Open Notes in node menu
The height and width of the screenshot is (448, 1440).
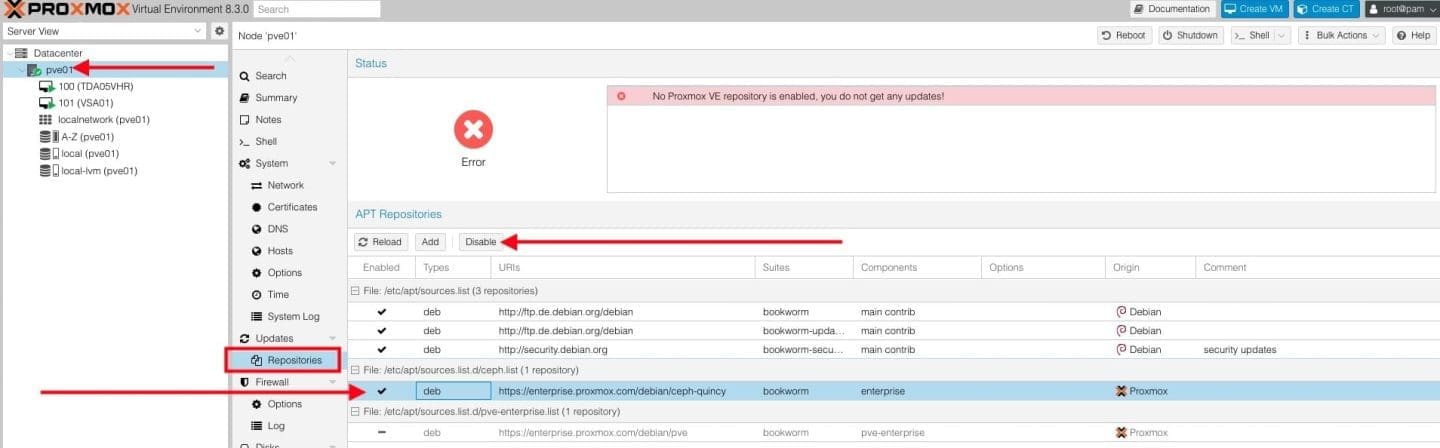pyautogui.click(x=268, y=120)
